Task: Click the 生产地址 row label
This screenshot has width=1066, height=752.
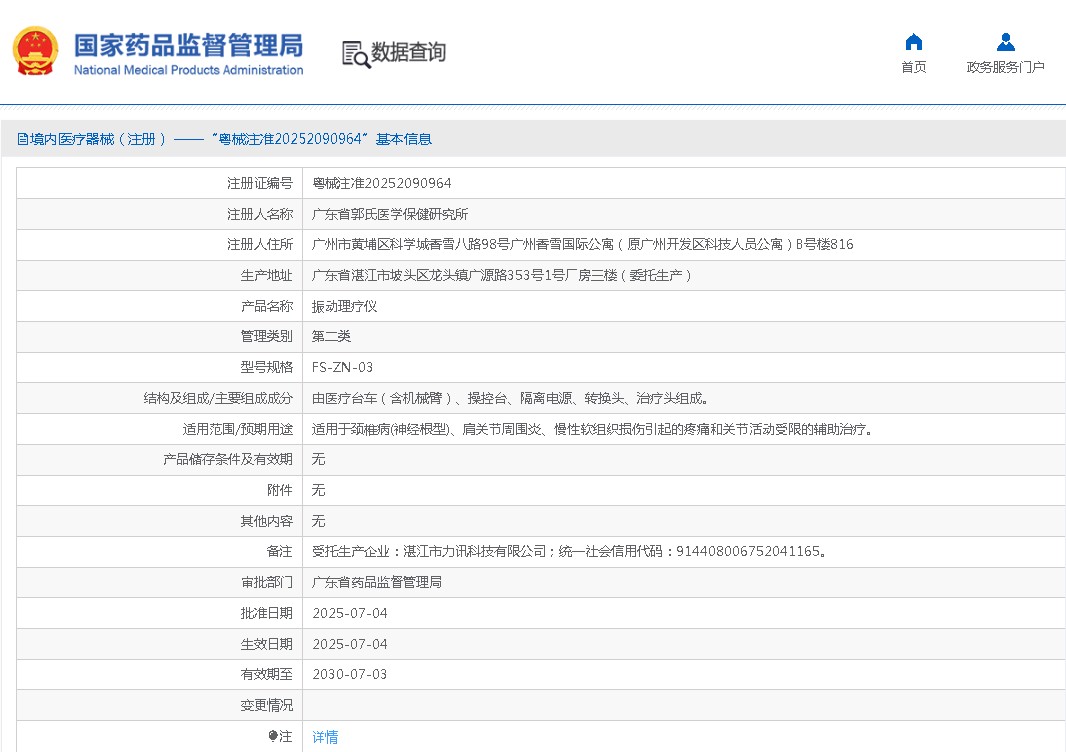Action: [x=266, y=275]
